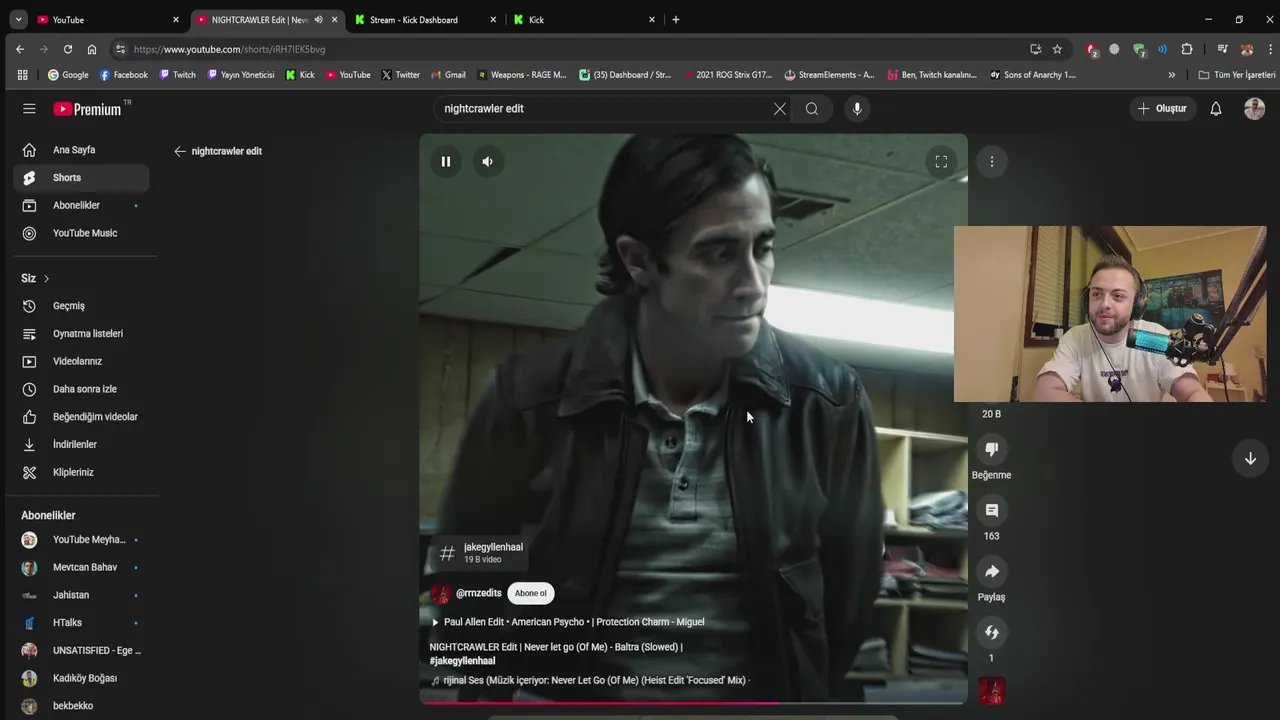Clear the search box text

click(x=780, y=108)
